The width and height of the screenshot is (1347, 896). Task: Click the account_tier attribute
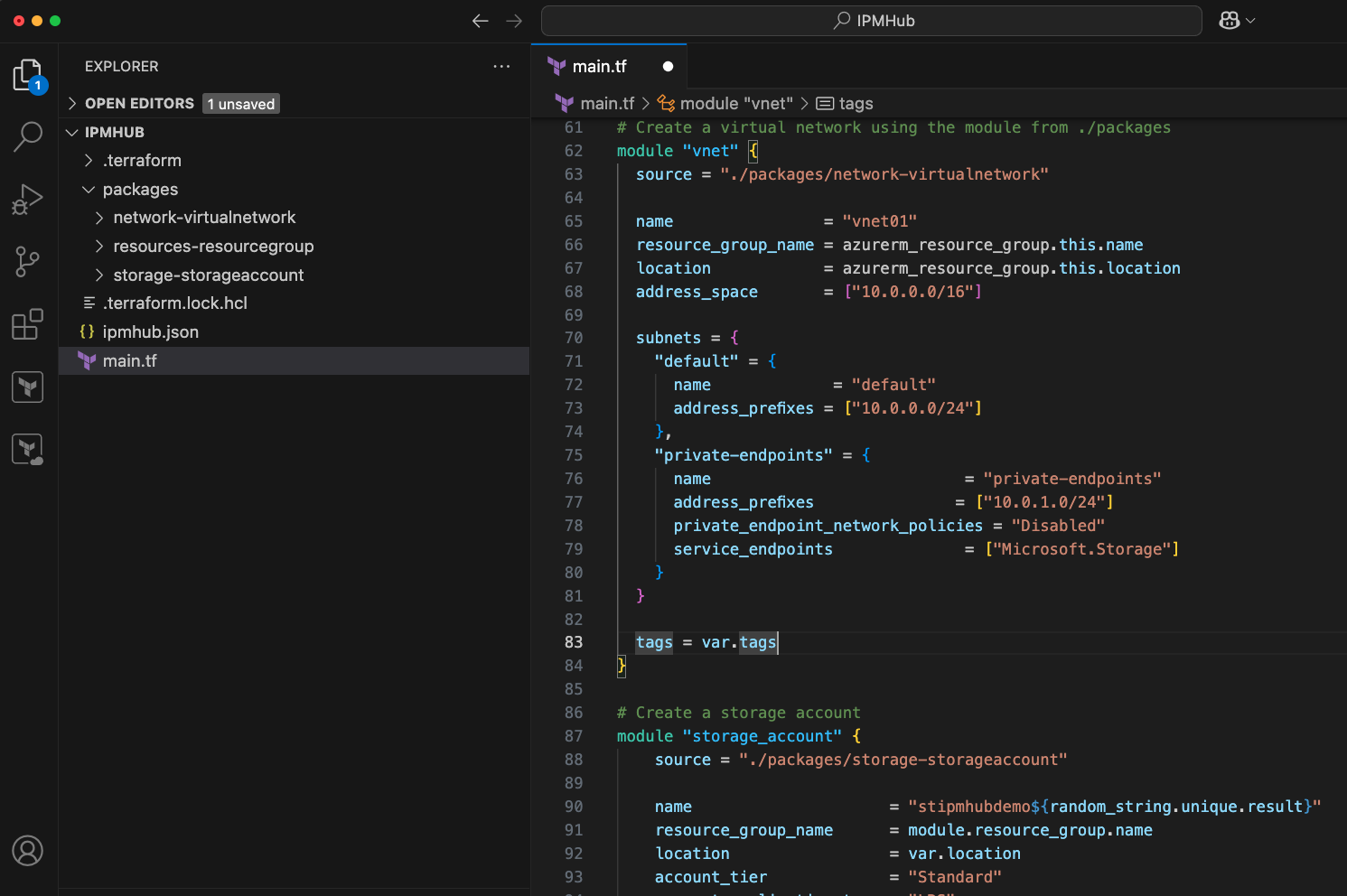(x=711, y=877)
